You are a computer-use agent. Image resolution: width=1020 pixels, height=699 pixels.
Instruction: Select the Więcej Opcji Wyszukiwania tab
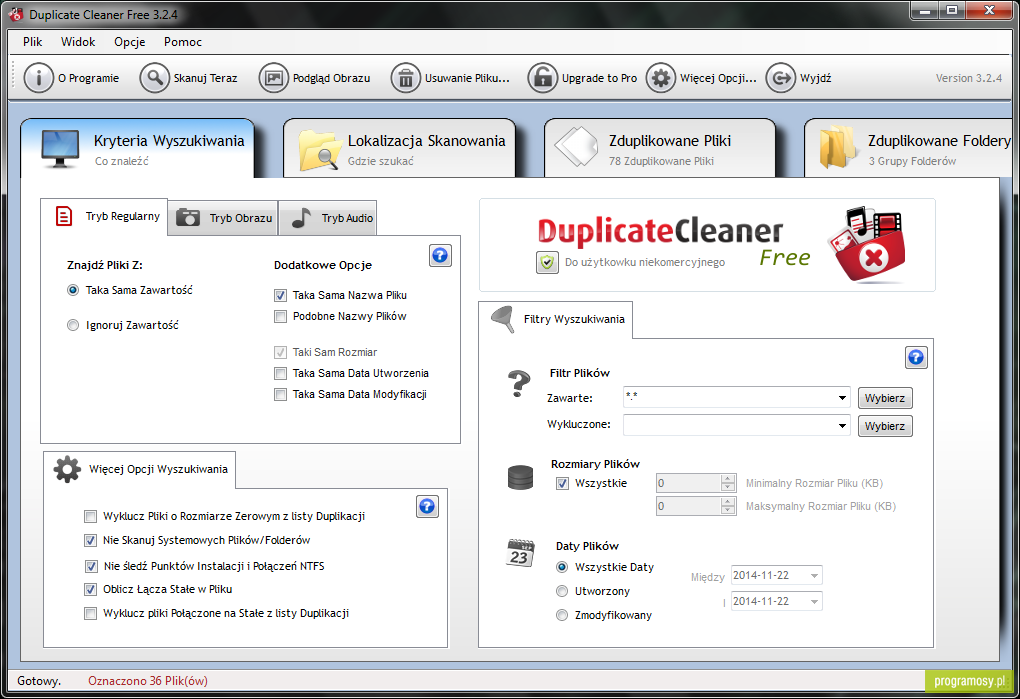click(x=140, y=469)
